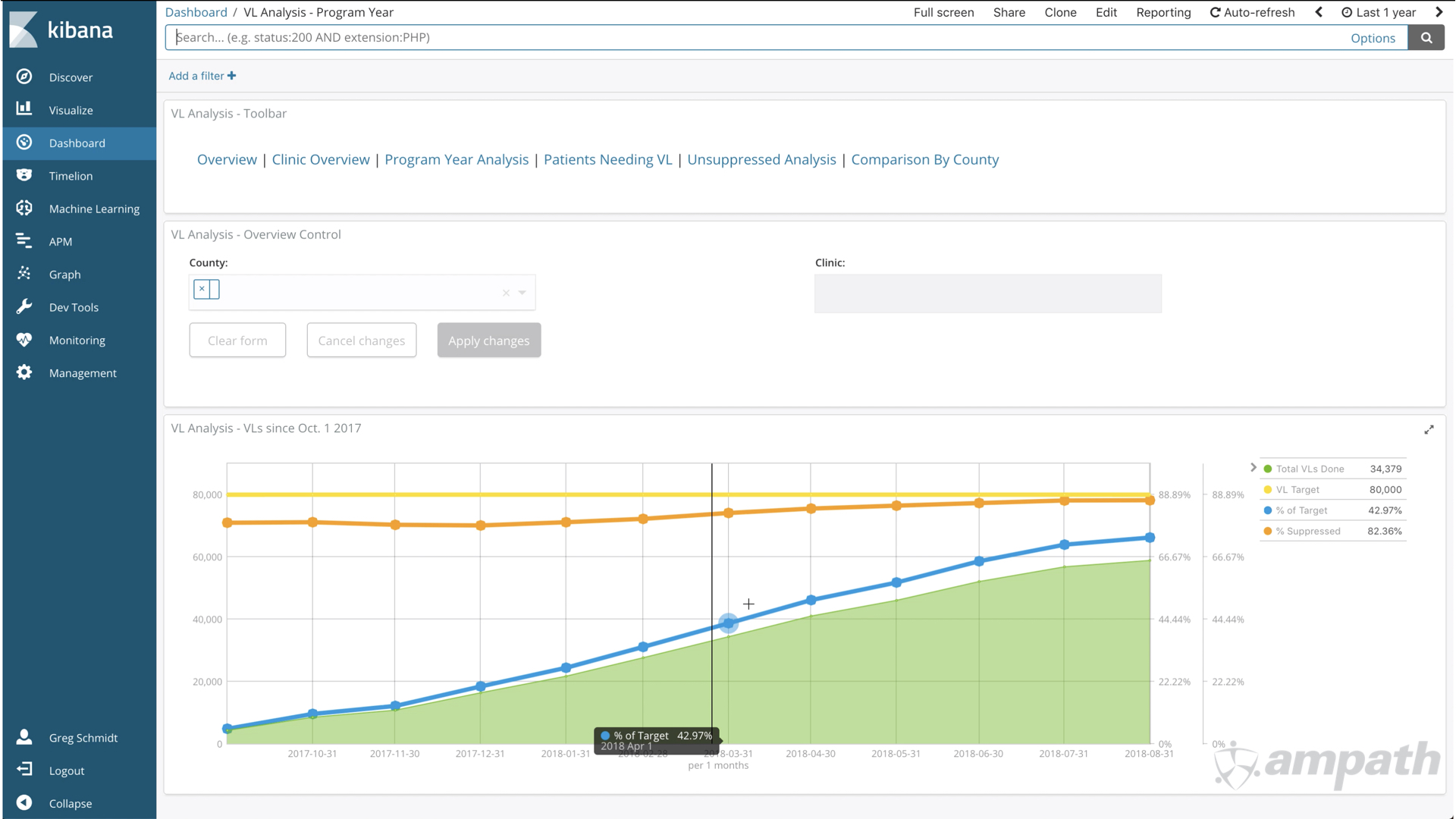Open the Monitoring heartbeat icon
The width and height of the screenshot is (1456, 819).
[24, 339]
